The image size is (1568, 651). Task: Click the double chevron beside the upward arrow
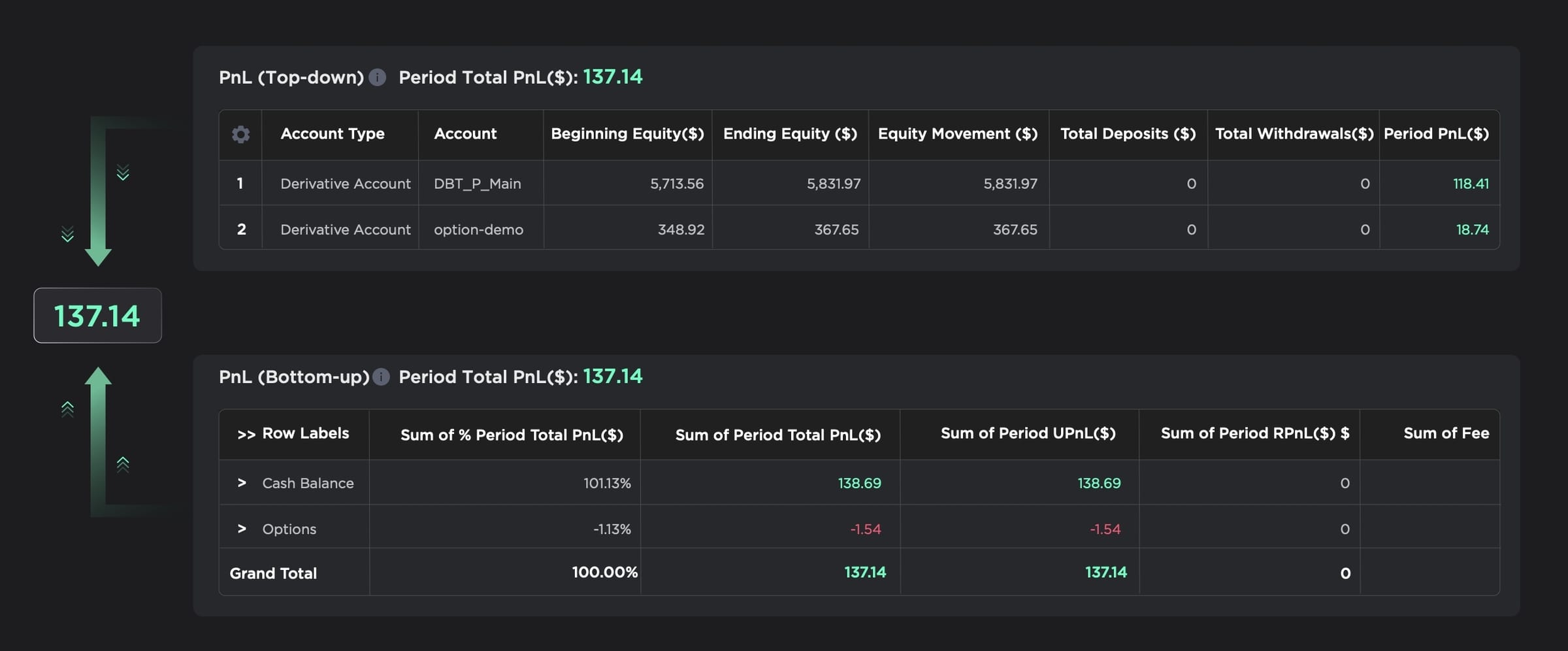[x=122, y=464]
